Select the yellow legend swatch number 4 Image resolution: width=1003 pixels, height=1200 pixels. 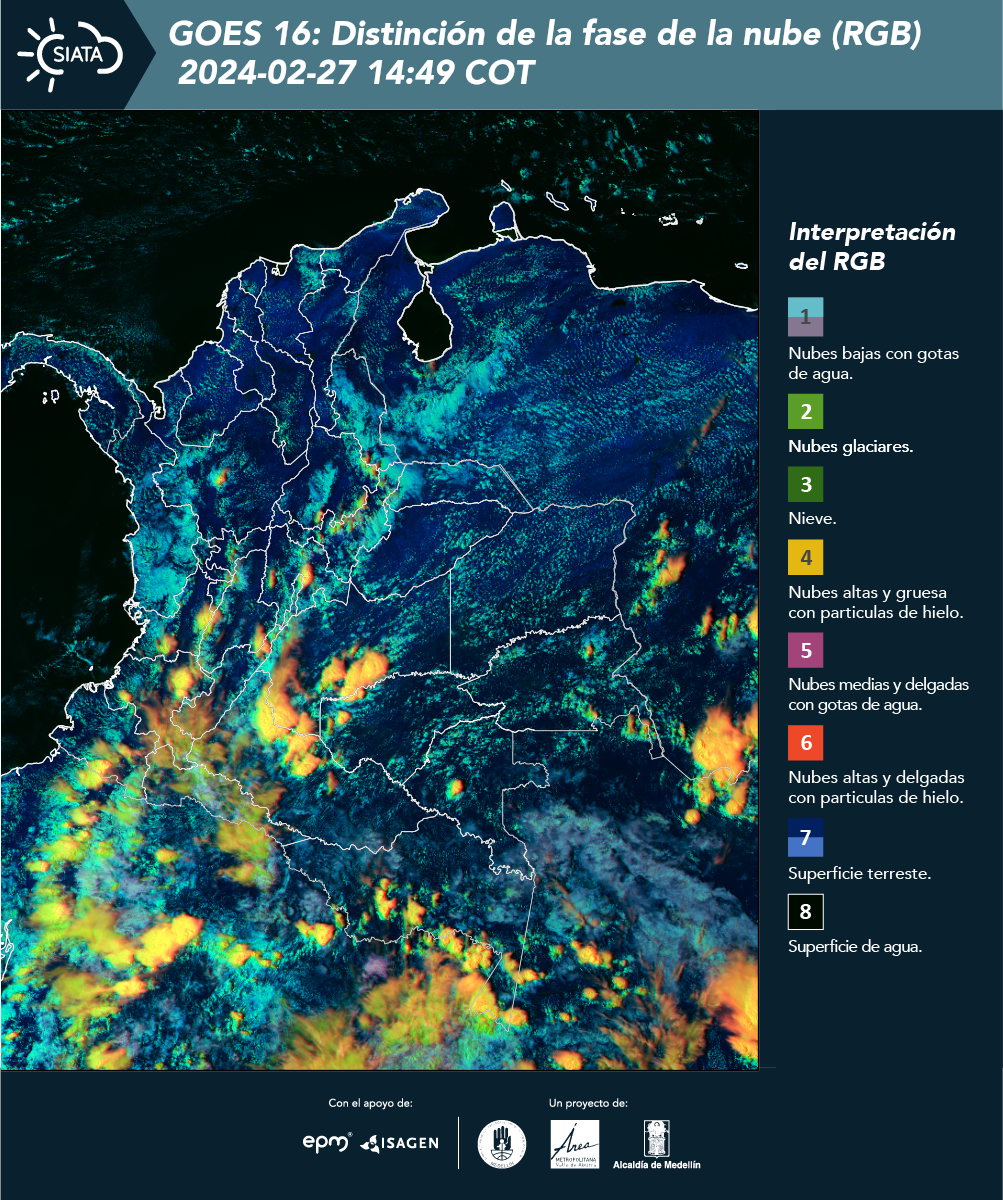805,558
